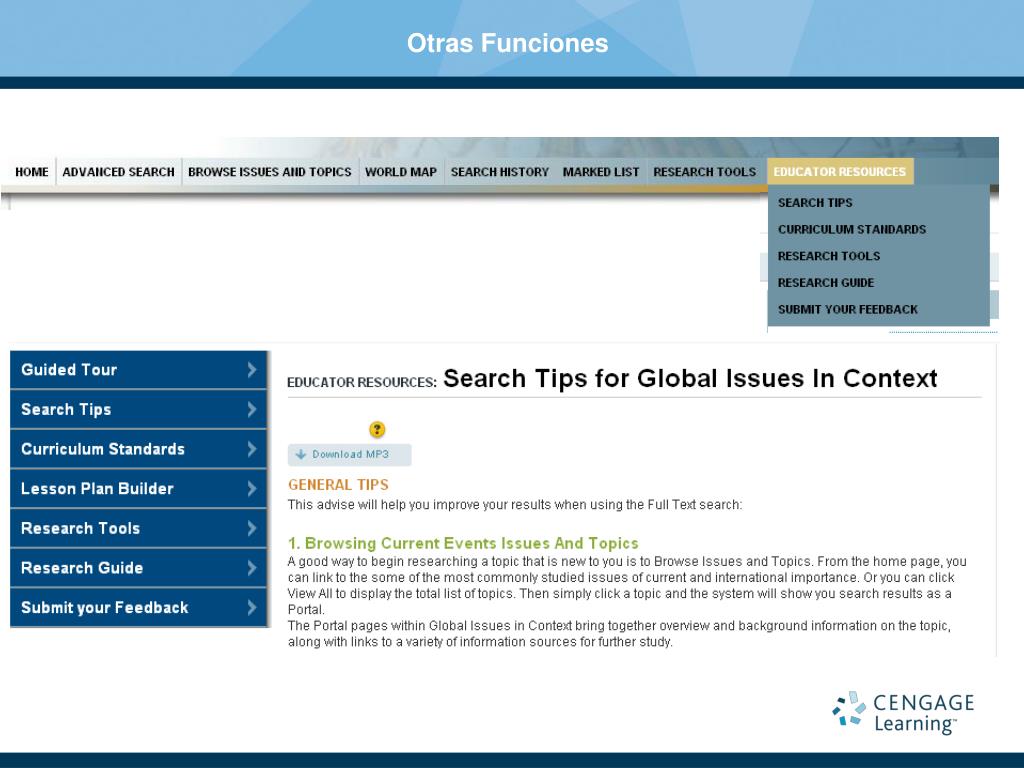Expand the Research Tools sidebar chevron
Image resolution: width=1024 pixels, height=768 pixels.
[x=251, y=528]
